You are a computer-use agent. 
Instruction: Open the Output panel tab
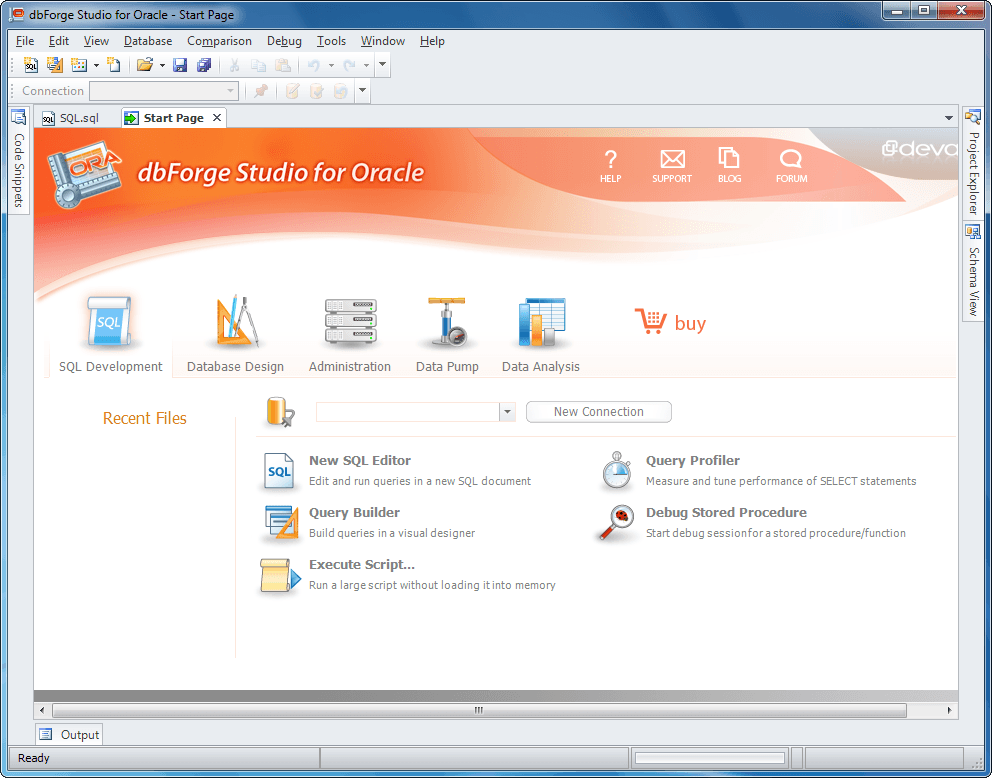[69, 734]
